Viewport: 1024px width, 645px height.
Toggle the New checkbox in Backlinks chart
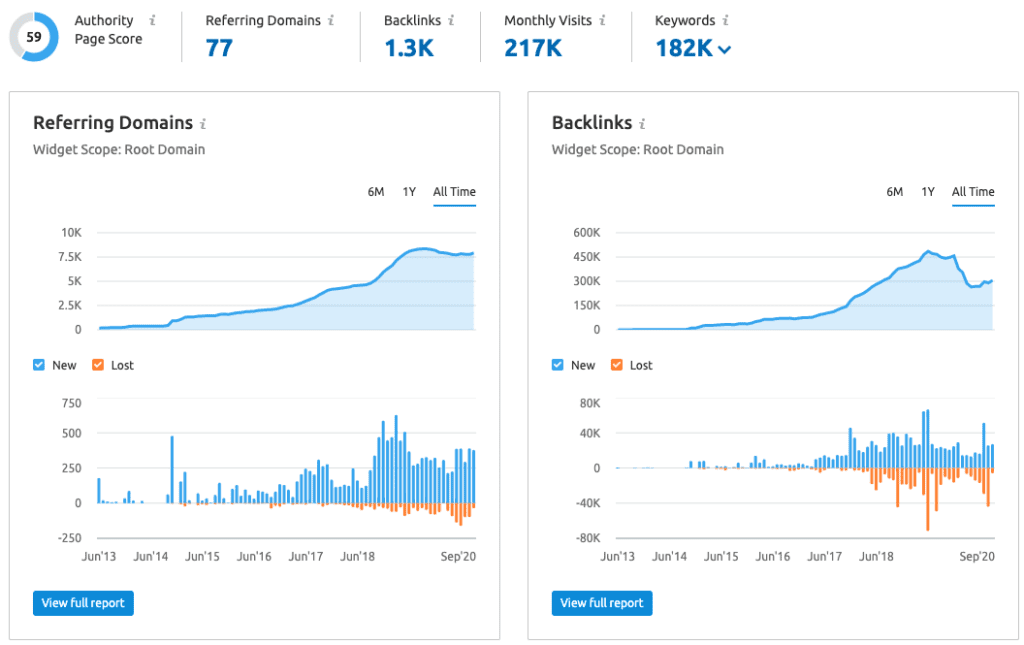[557, 365]
